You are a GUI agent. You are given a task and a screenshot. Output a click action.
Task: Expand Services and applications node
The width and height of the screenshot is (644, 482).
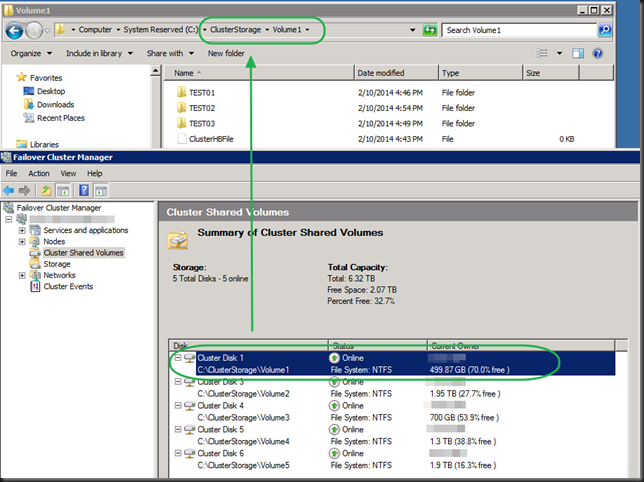22,230
